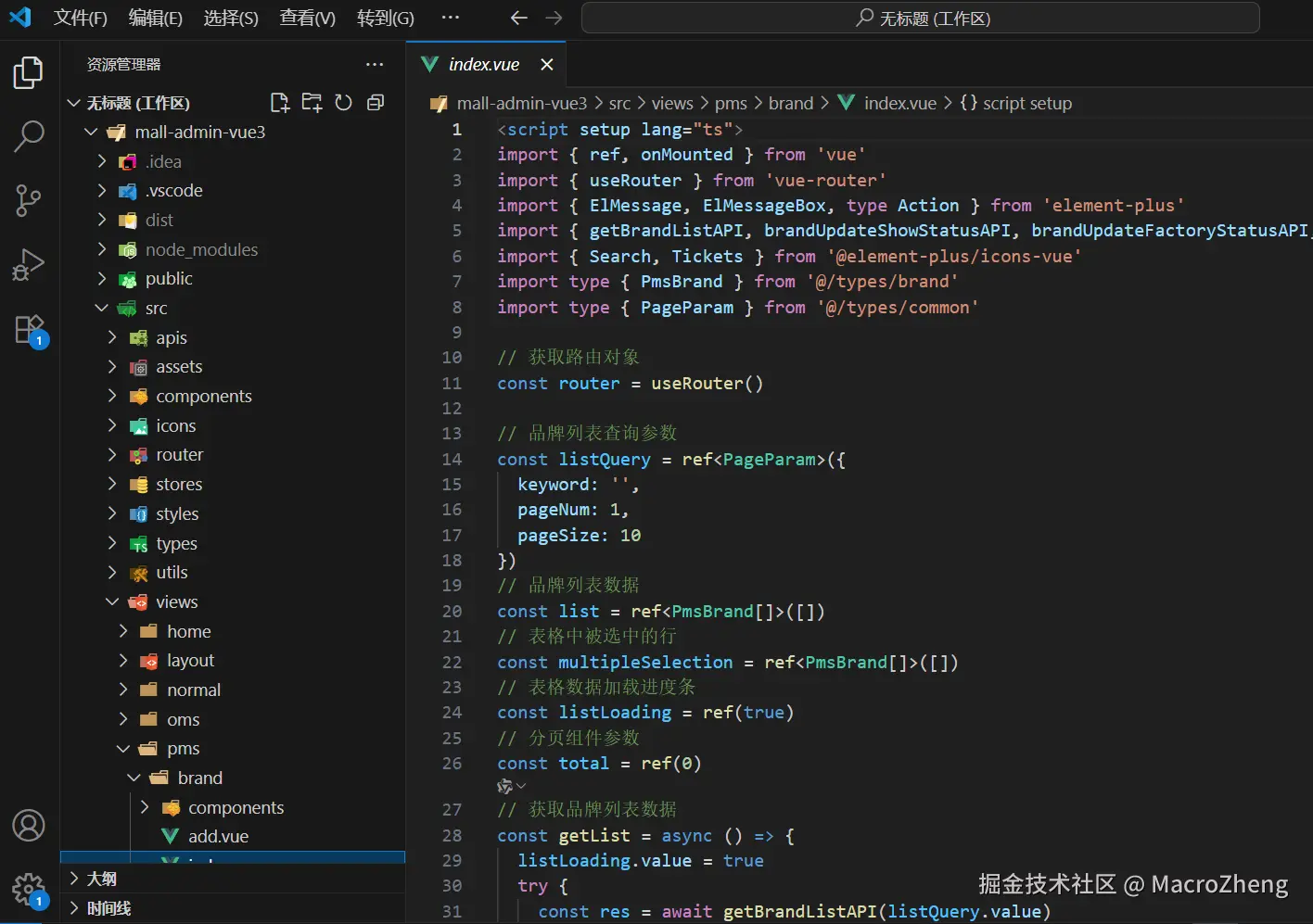
Task: Open the Run and Debug view
Action: click(29, 265)
